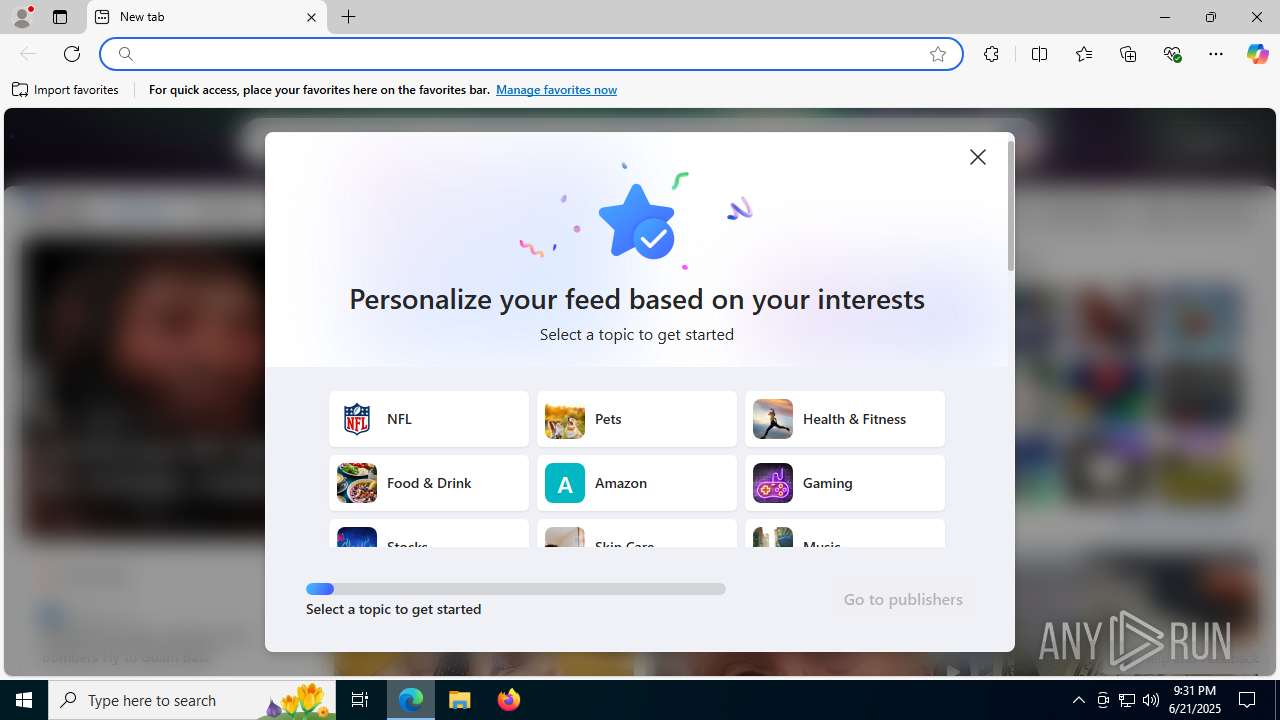Viewport: 1280px width, 720px height.
Task: Open the Windows Start menu
Action: [24, 700]
